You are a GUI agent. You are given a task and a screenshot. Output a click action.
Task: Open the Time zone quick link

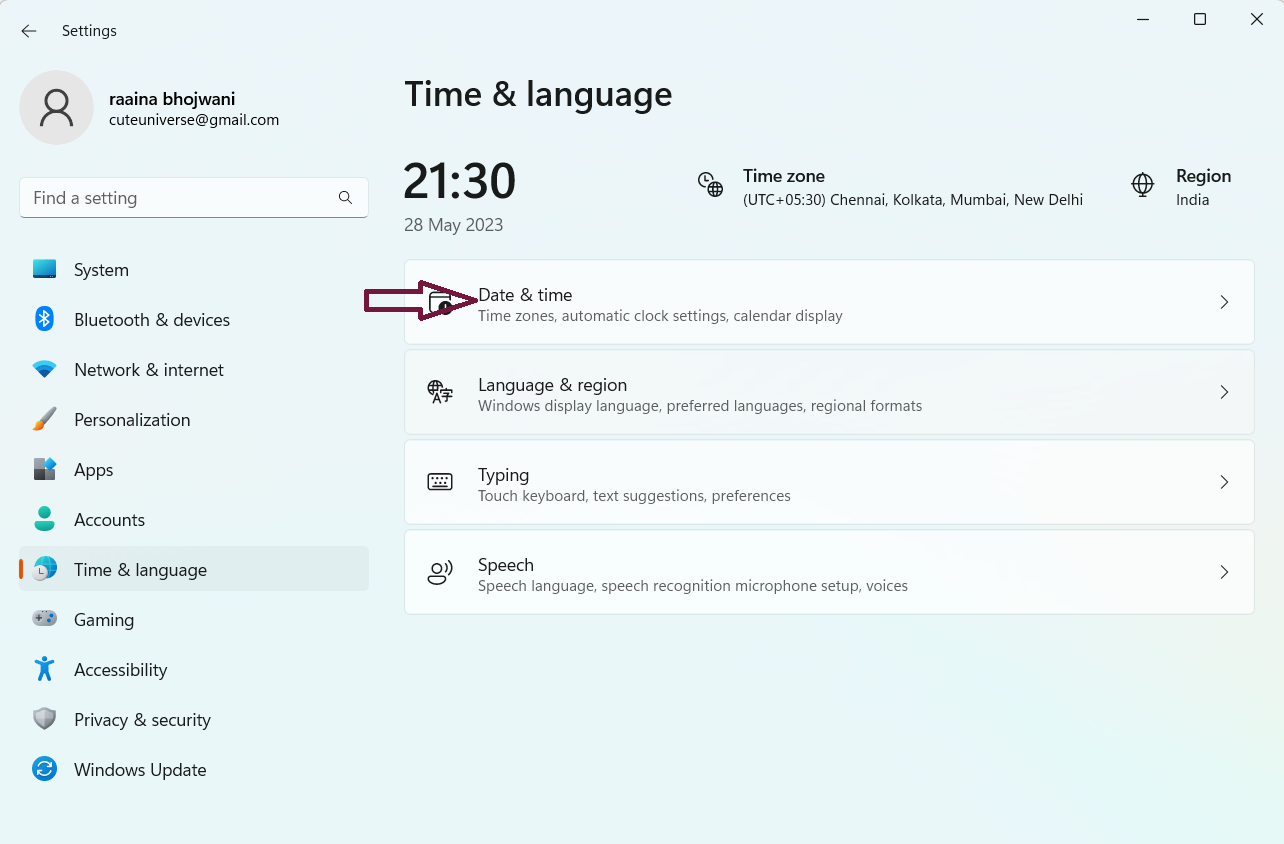890,187
